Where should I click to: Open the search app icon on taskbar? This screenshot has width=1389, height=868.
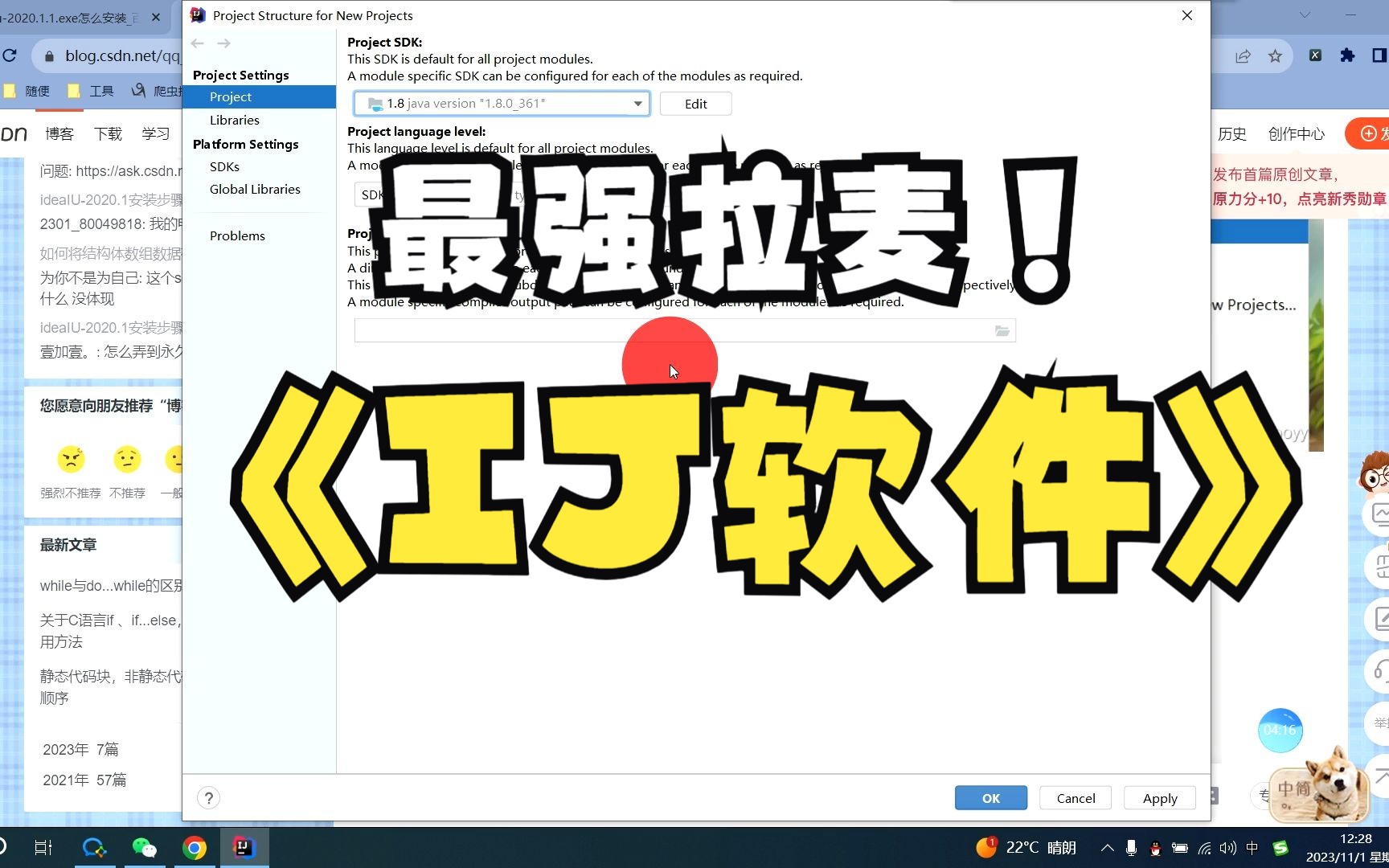pyautogui.click(x=94, y=847)
